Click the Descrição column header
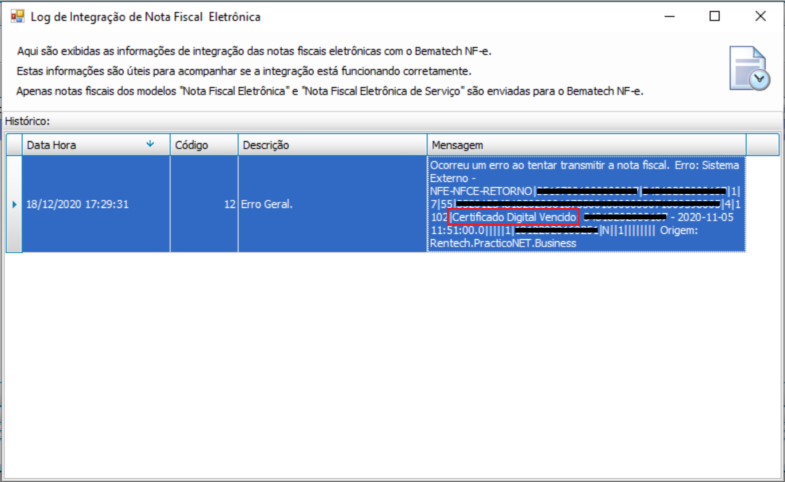 coord(332,145)
